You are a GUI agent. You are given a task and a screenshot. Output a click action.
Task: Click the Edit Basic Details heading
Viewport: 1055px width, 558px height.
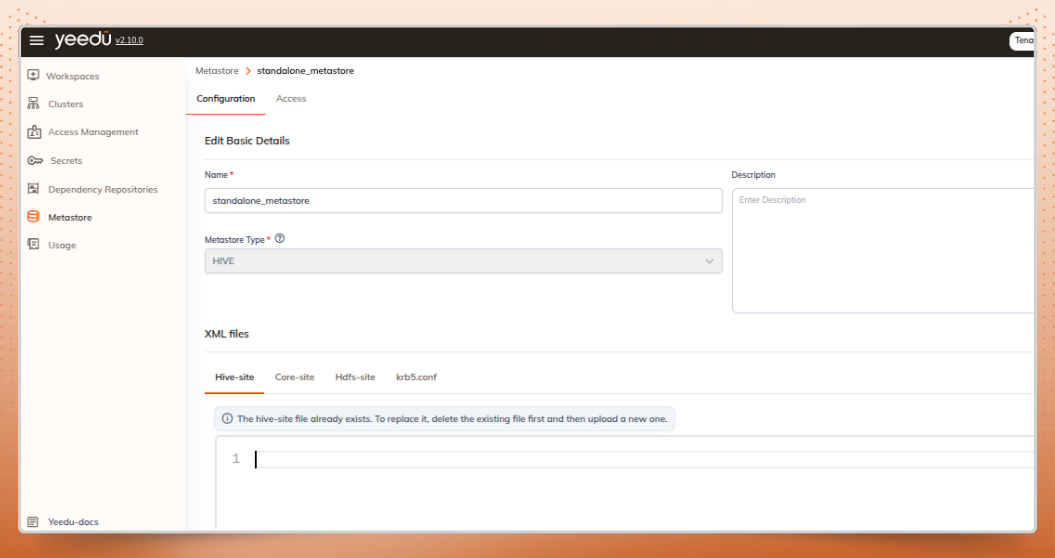point(247,141)
